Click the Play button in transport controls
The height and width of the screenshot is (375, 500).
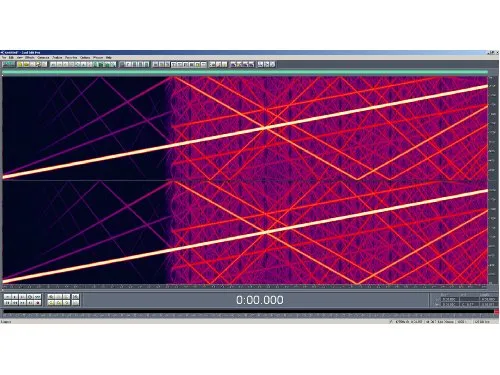[x=15, y=297]
